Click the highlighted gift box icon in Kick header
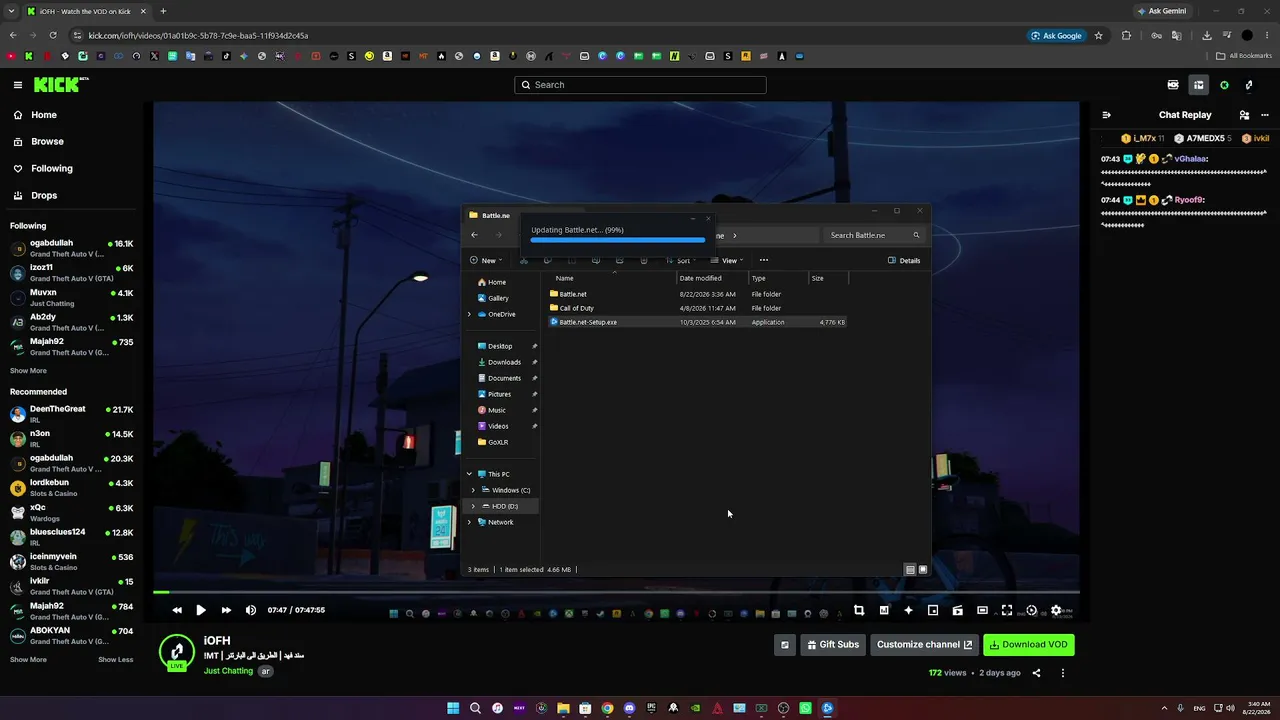Viewport: 1280px width, 720px height. pos(1198,85)
